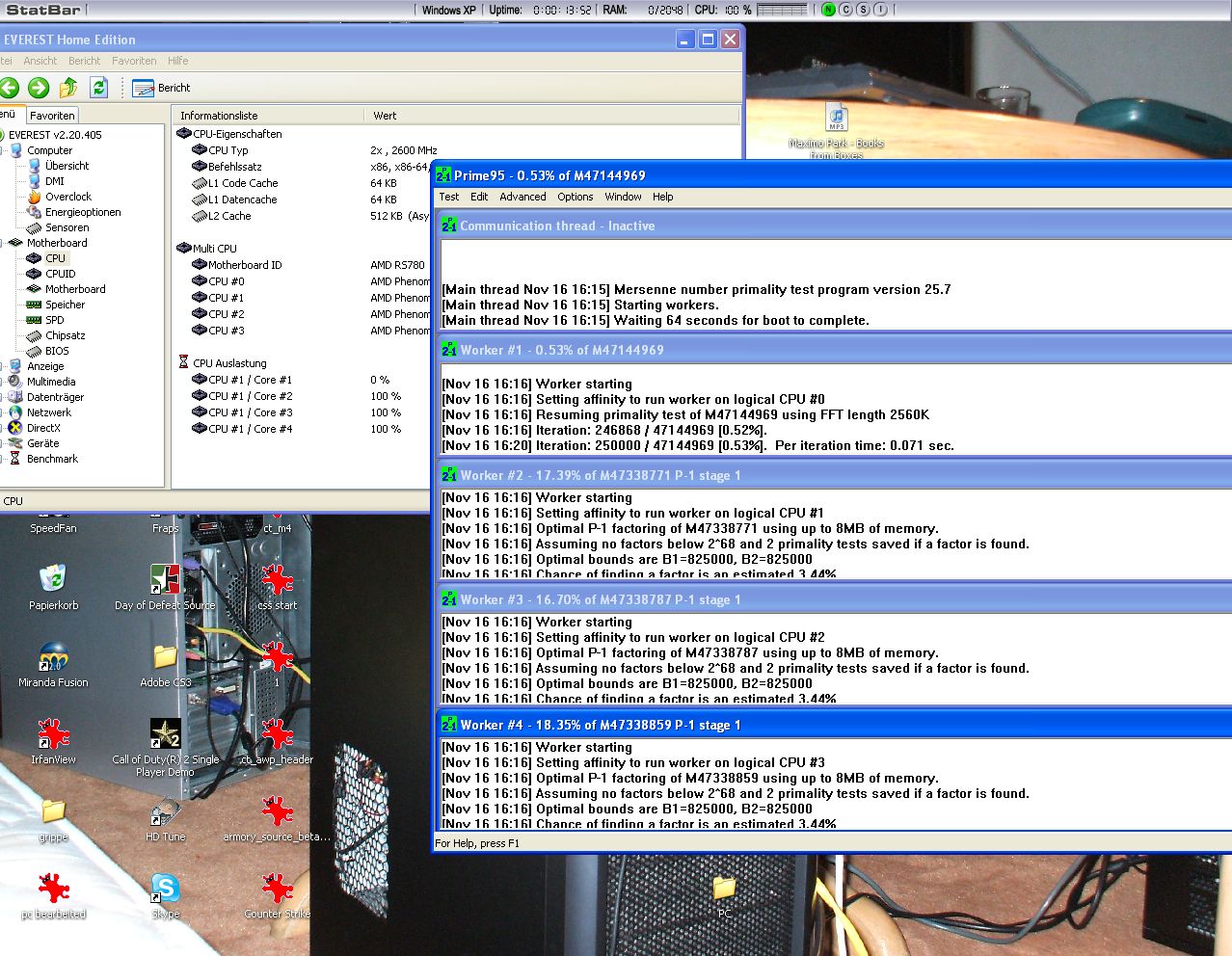The image size is (1232, 956).
Task: Click the Up-level arrow icon in EVEREST toolbar
Action: coord(68,88)
